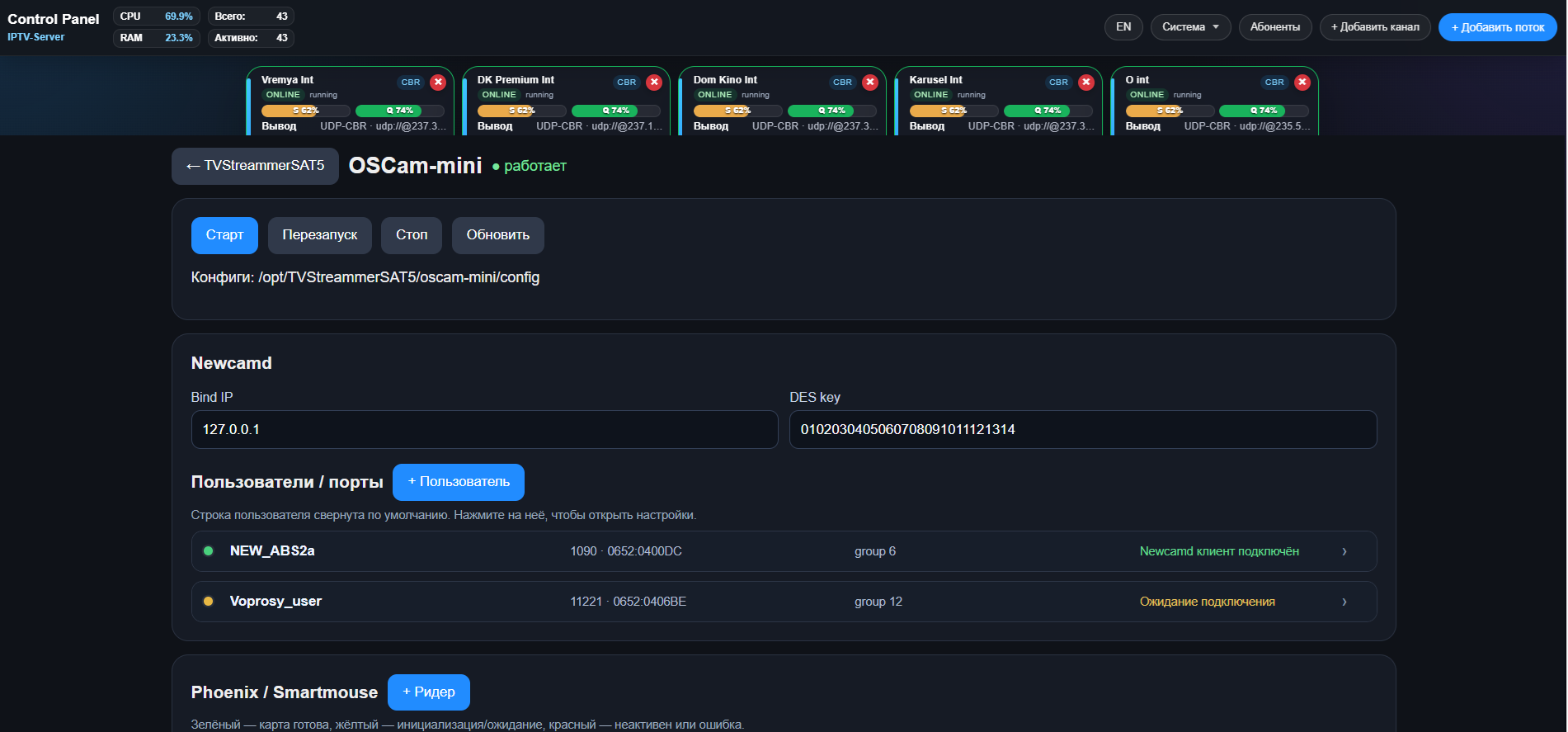Click CBR badge on Karusel Int

pos(1059,83)
